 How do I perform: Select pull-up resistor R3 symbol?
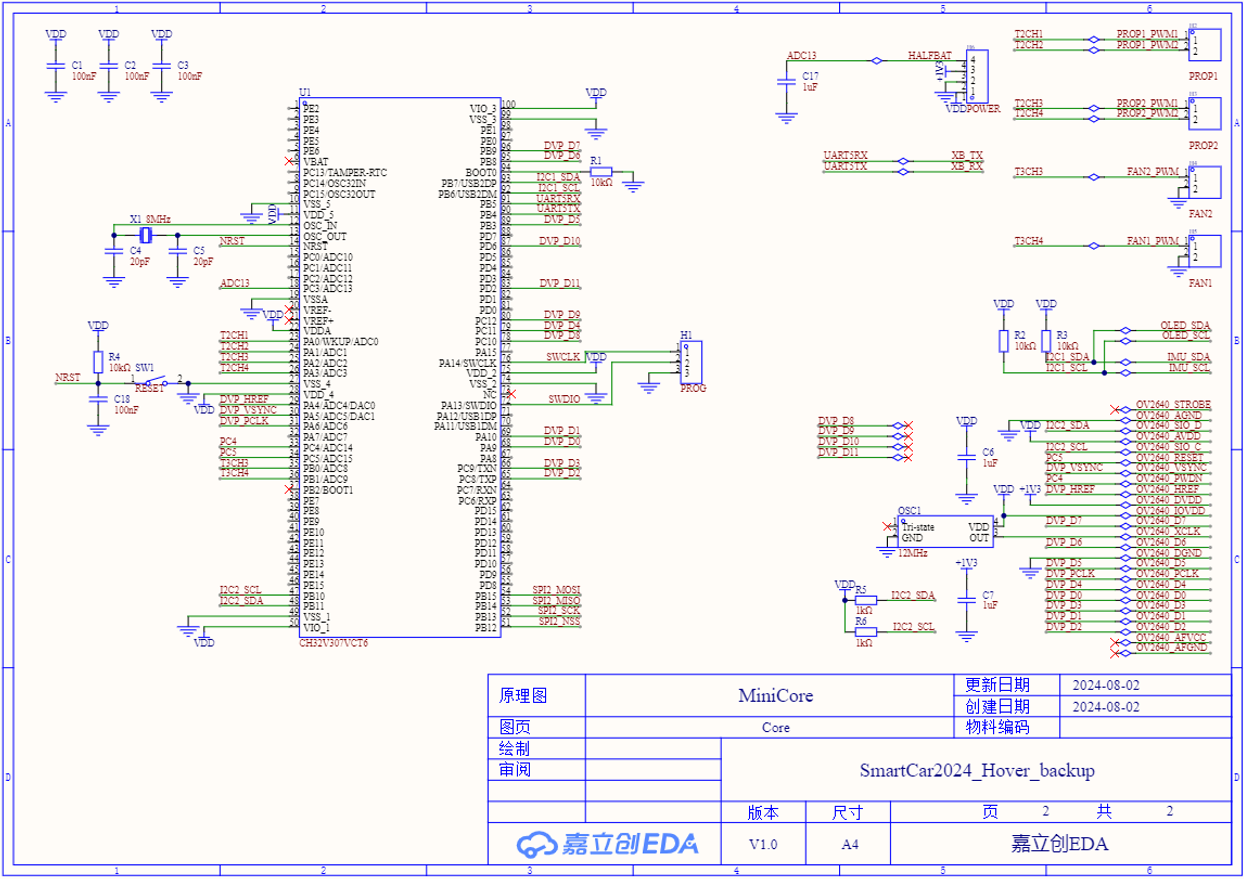1046,341
